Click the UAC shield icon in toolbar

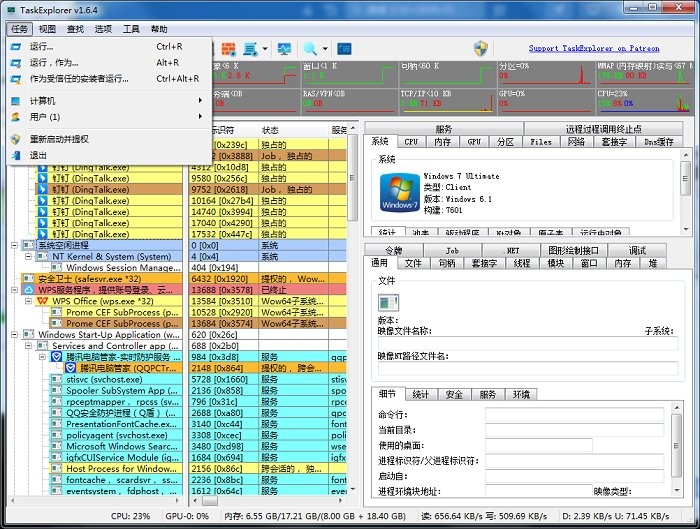point(481,48)
